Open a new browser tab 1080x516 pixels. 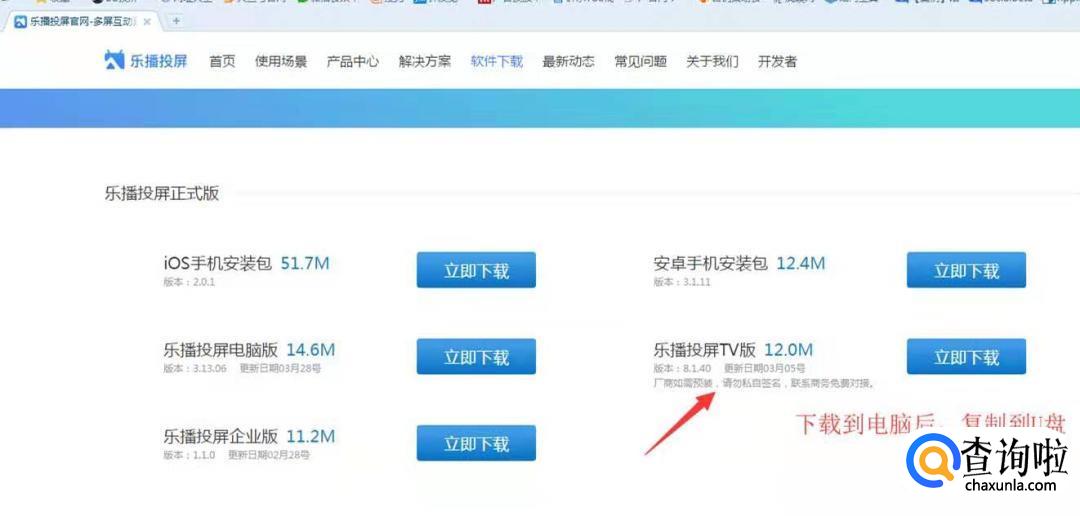[x=176, y=21]
